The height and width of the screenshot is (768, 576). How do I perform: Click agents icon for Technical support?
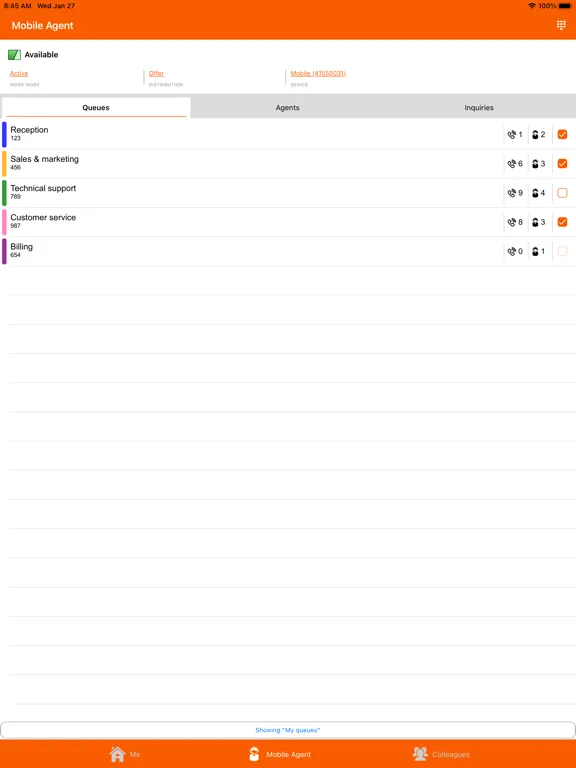coord(535,193)
